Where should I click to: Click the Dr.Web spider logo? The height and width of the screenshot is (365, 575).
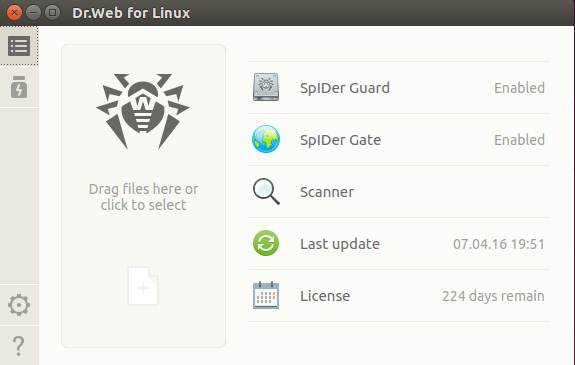(143, 112)
